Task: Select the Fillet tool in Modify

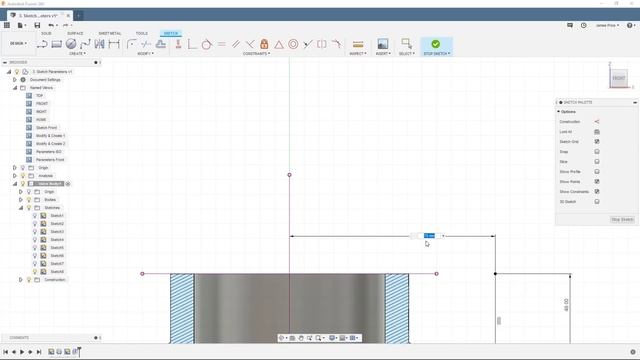Action: pyautogui.click(x=131, y=44)
